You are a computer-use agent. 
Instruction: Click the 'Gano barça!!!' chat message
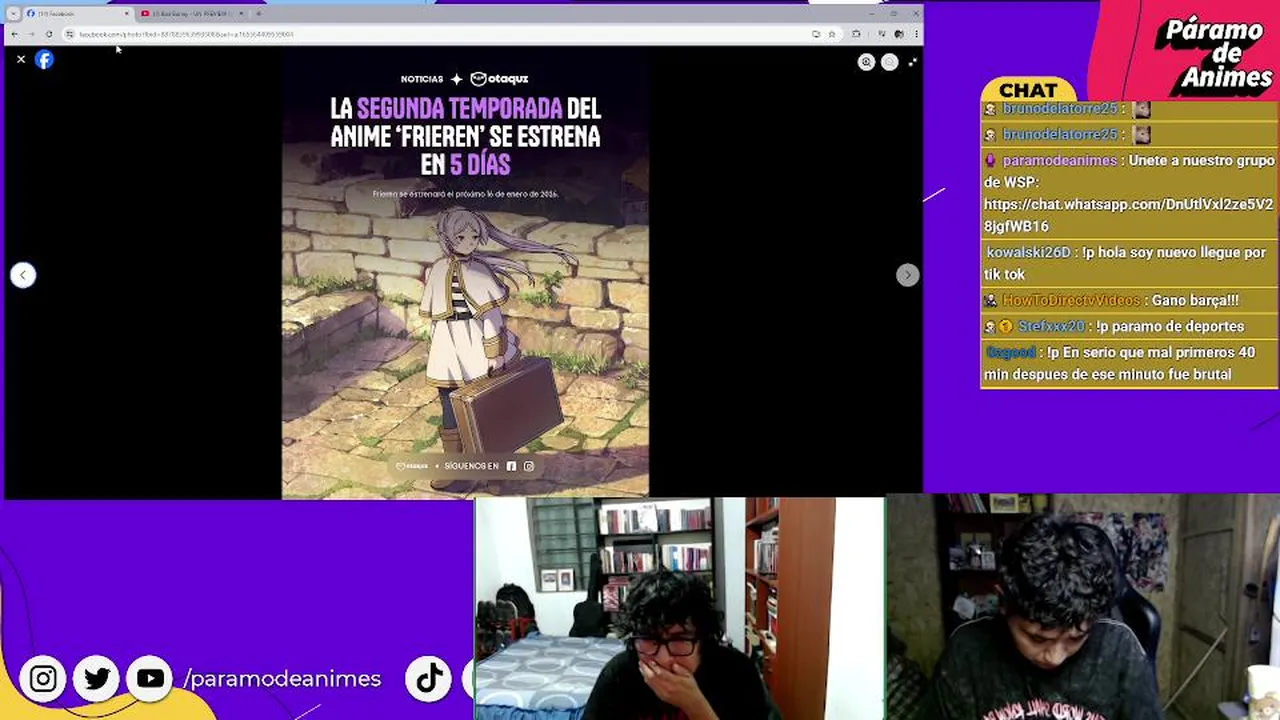click(x=1195, y=300)
